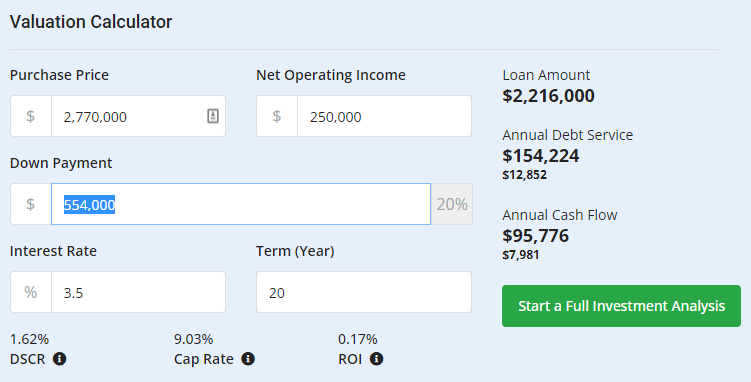
Task: Click the Term (Year) input field
Action: coord(364,292)
